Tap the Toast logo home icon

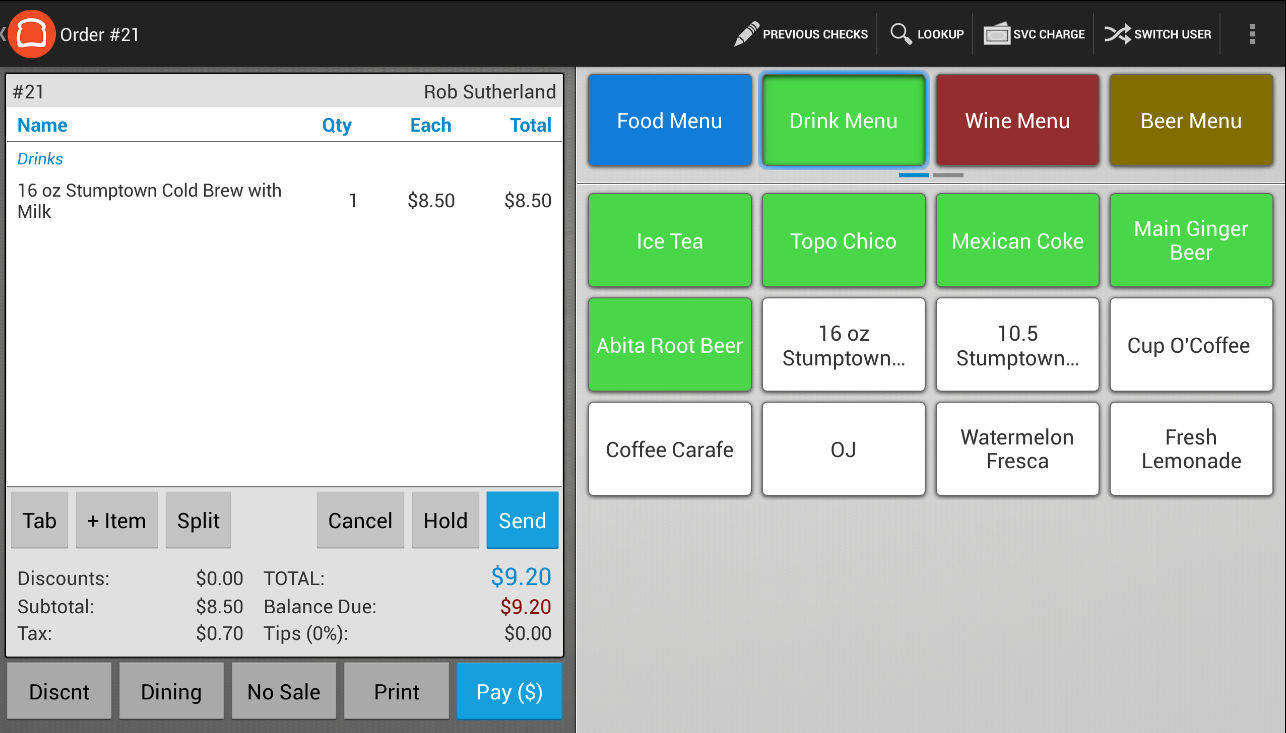pos(32,34)
